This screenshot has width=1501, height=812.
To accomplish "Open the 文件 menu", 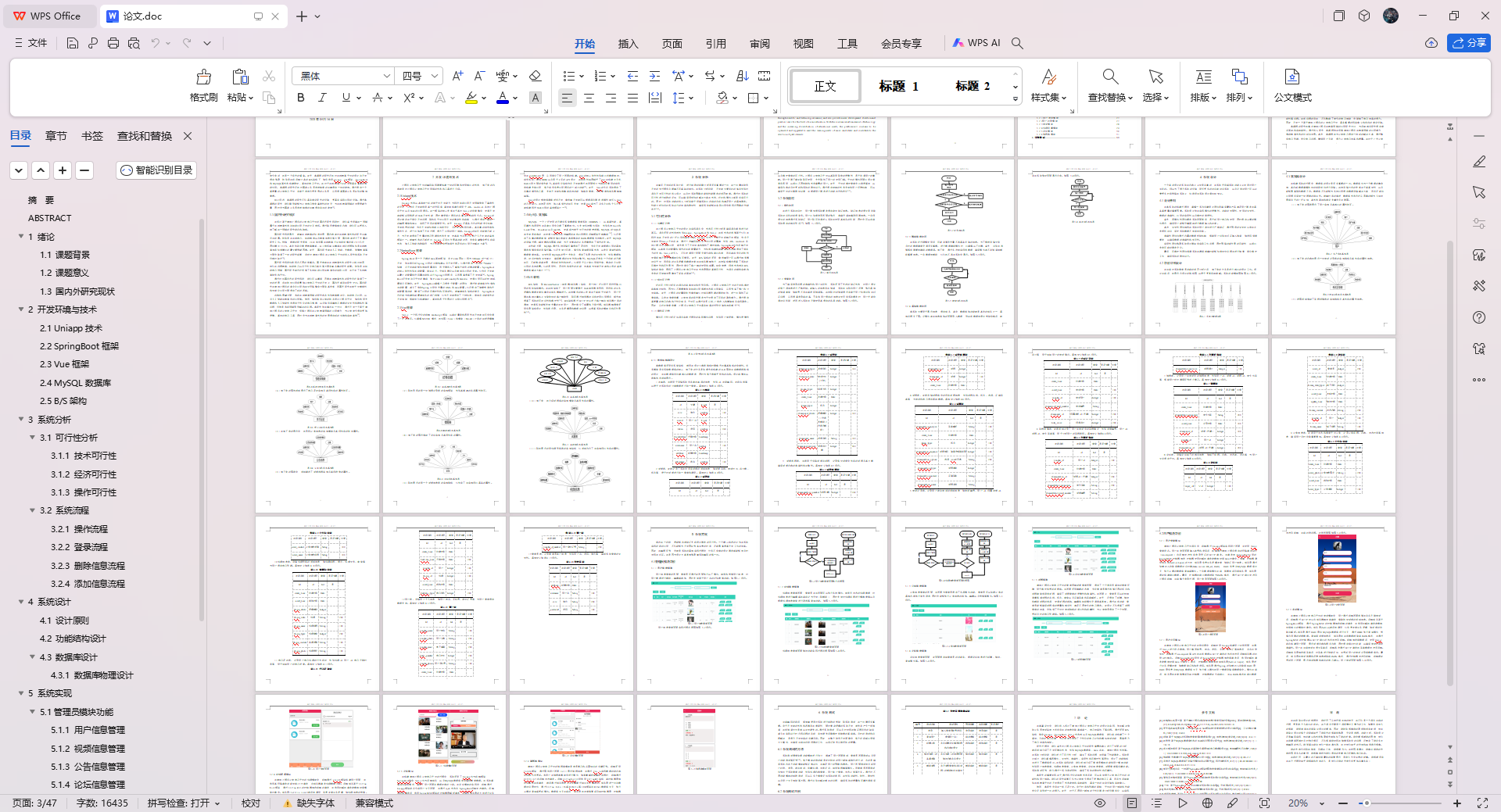I will (31, 43).
